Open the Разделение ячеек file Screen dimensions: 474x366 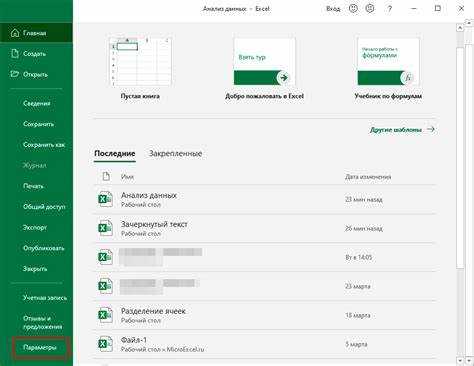[265, 315]
